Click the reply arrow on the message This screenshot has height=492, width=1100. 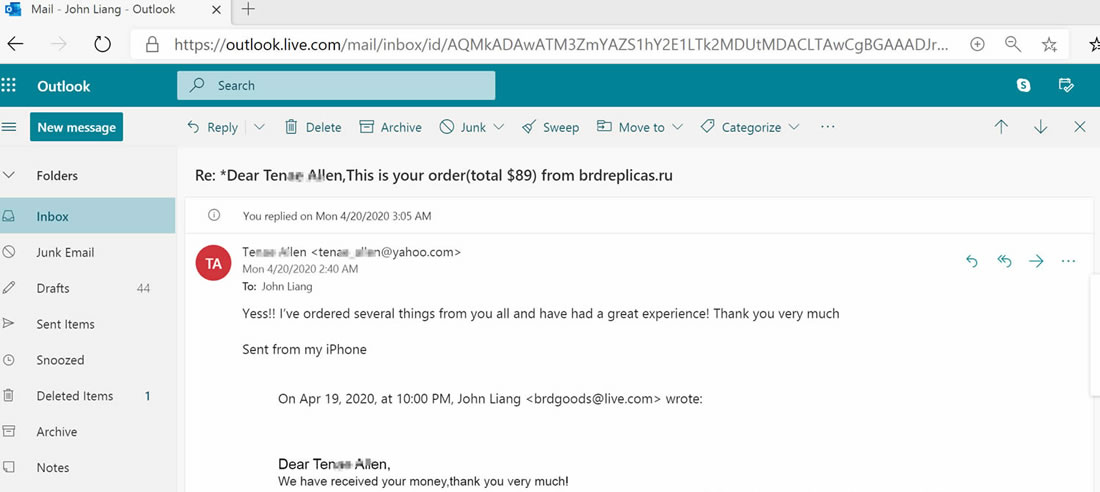point(972,261)
